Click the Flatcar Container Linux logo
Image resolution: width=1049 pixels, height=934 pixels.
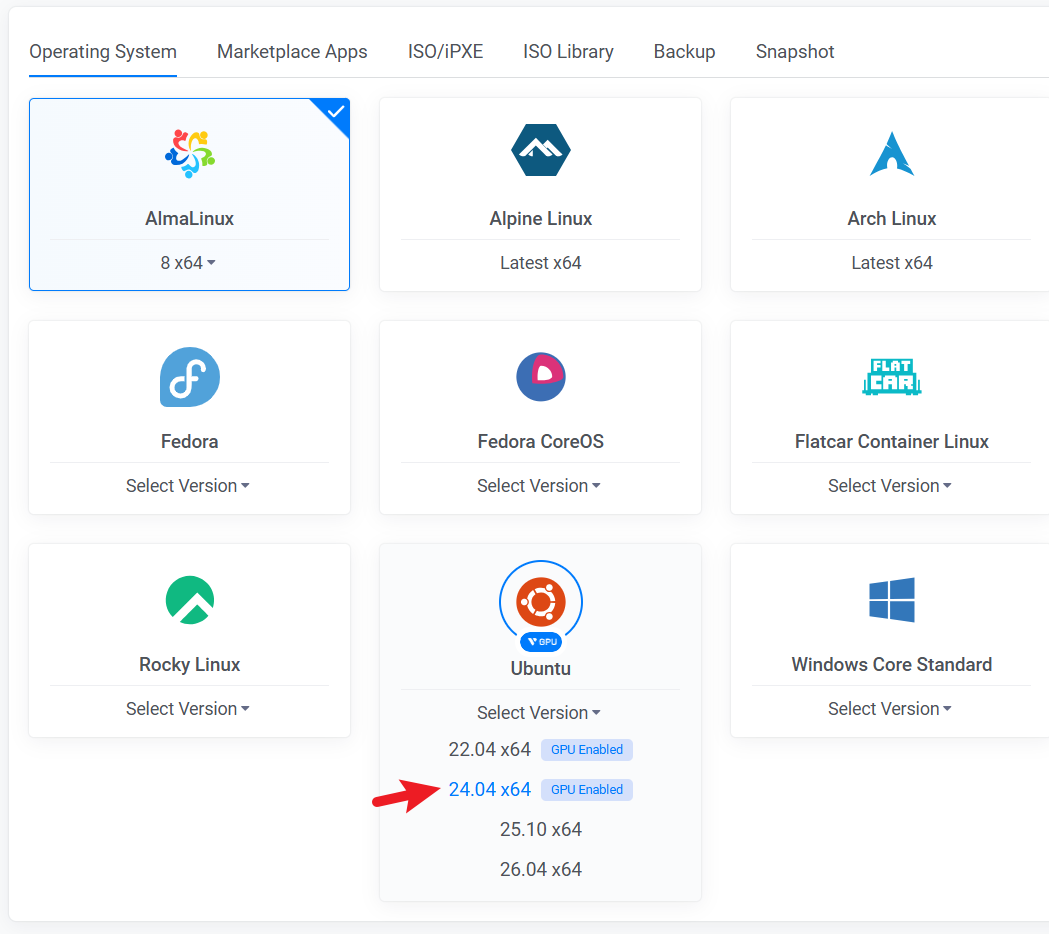[x=892, y=377]
